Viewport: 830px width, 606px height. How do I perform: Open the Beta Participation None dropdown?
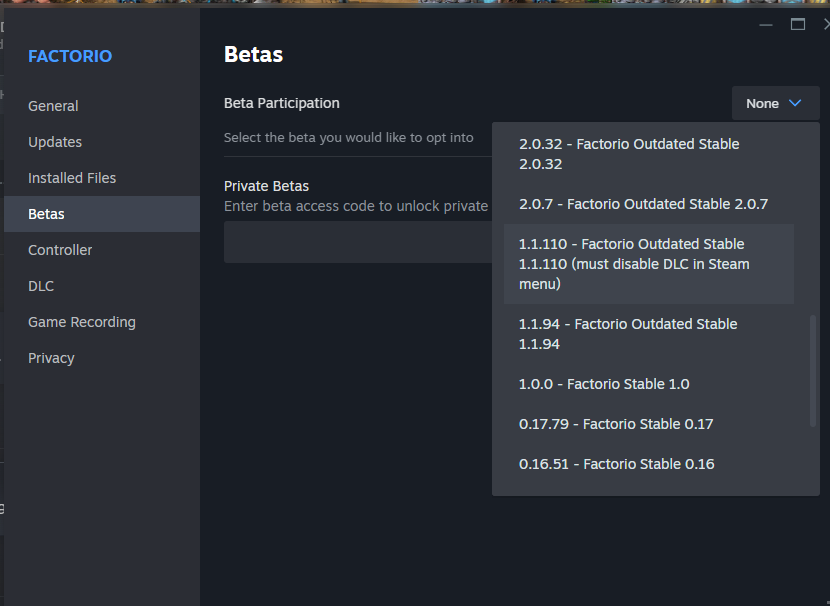coord(775,103)
